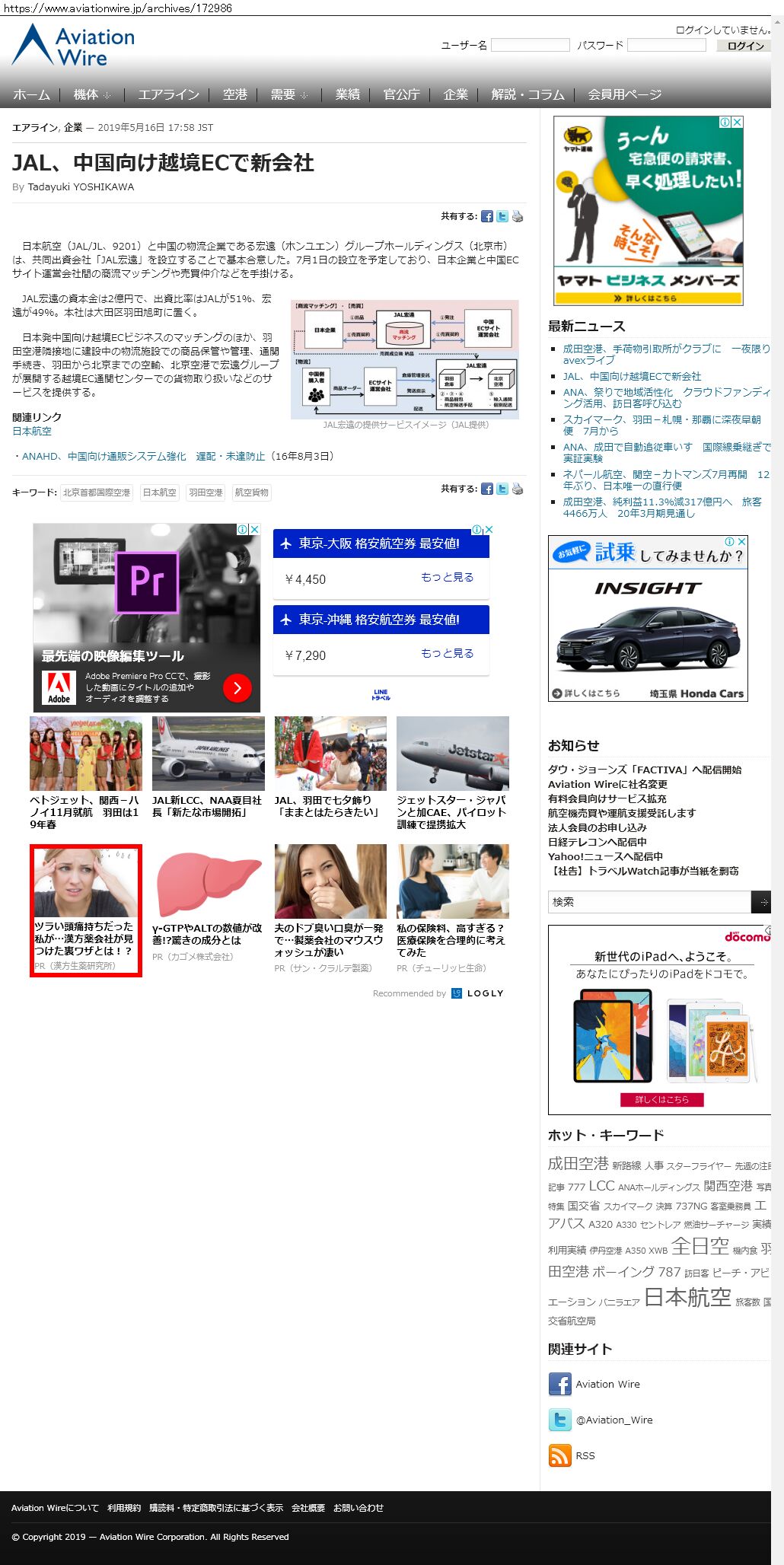Image resolution: width=784 pixels, height=1565 pixels.
Task: Open footer link 会社概要
Action: 308,1507
